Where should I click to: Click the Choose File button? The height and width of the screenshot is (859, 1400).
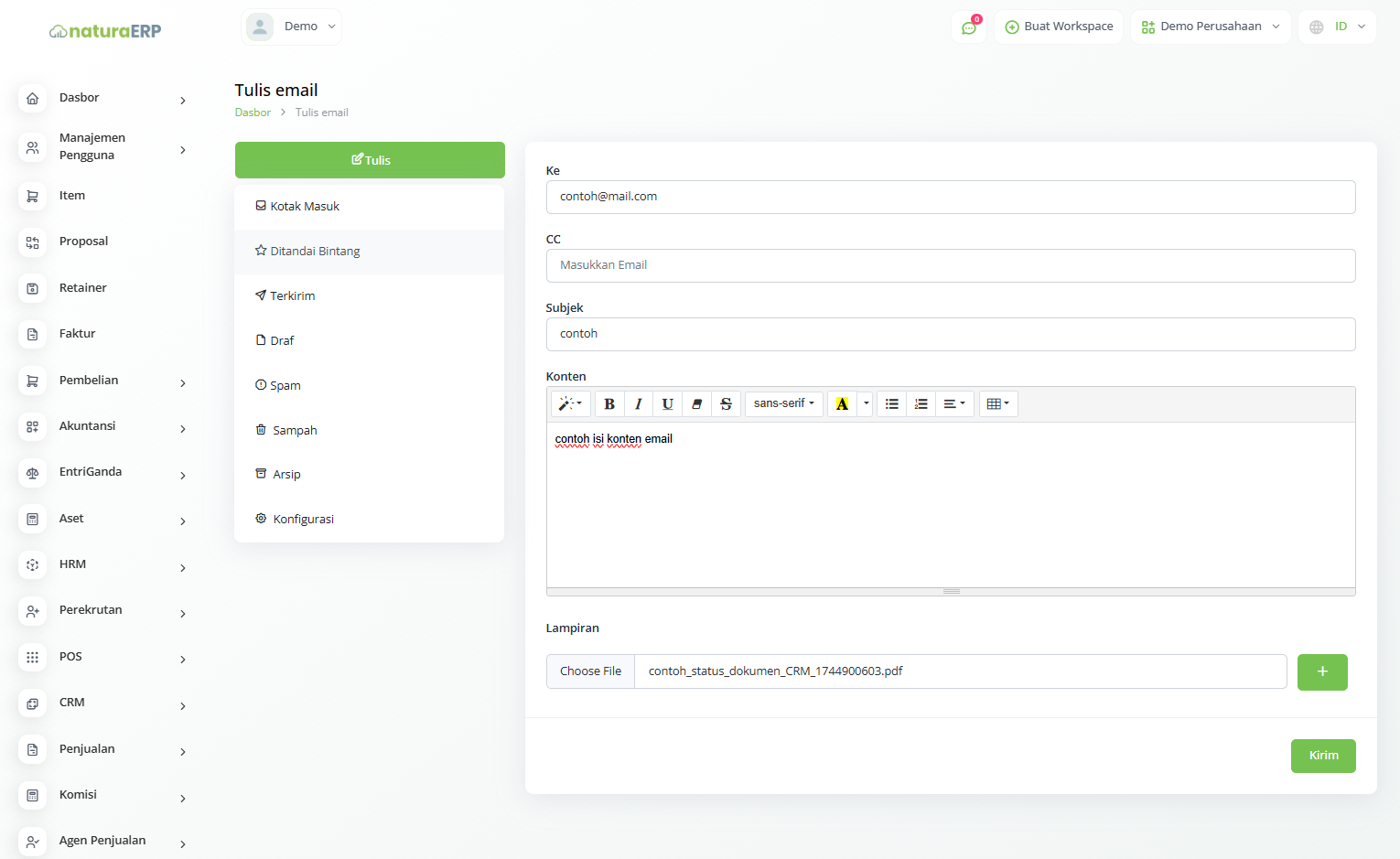pyautogui.click(x=590, y=671)
